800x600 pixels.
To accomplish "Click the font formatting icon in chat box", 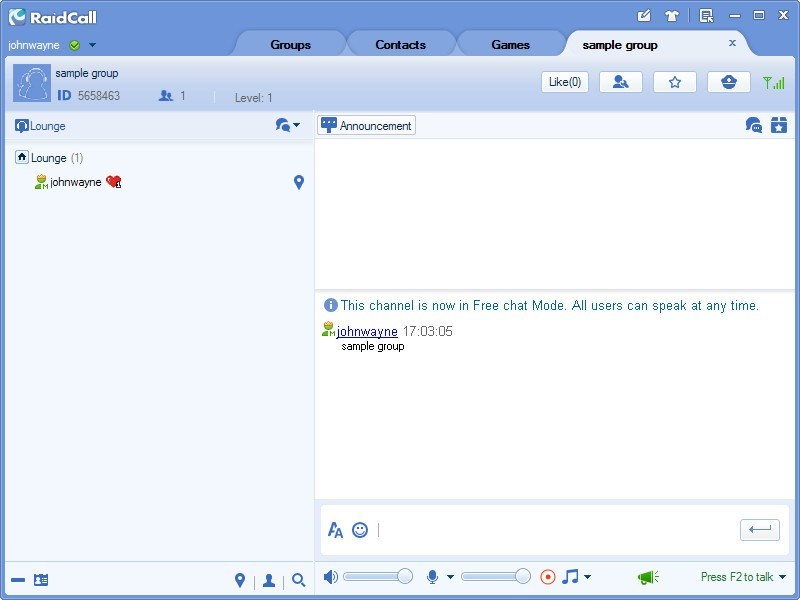I will (335, 530).
